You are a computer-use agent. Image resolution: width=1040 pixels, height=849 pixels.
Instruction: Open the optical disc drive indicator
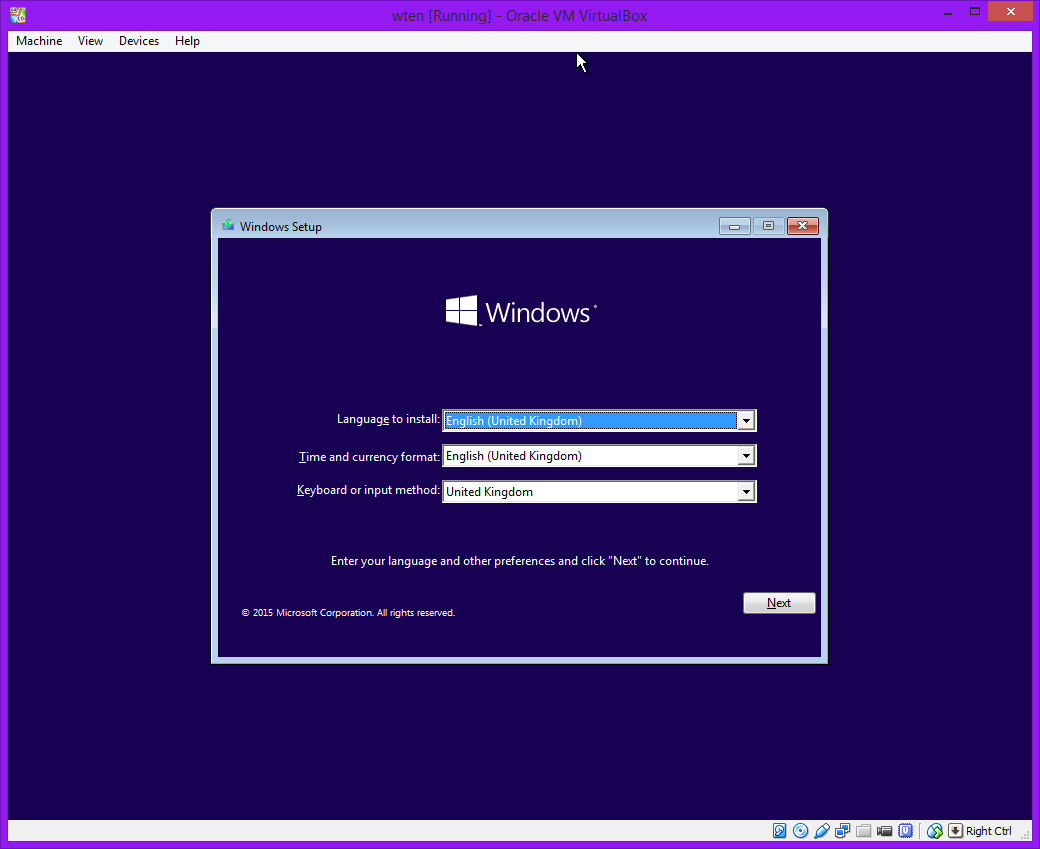801,831
